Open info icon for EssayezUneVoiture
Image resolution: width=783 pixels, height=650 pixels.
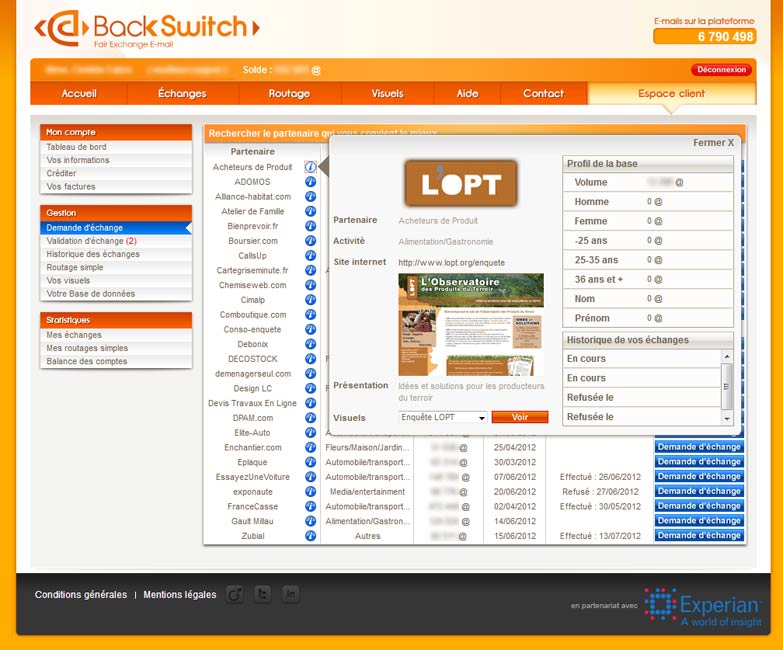click(x=310, y=476)
